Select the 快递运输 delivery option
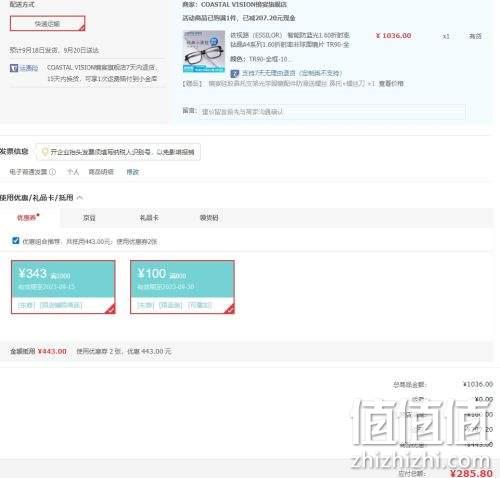The width and height of the screenshot is (500, 478). point(47,23)
